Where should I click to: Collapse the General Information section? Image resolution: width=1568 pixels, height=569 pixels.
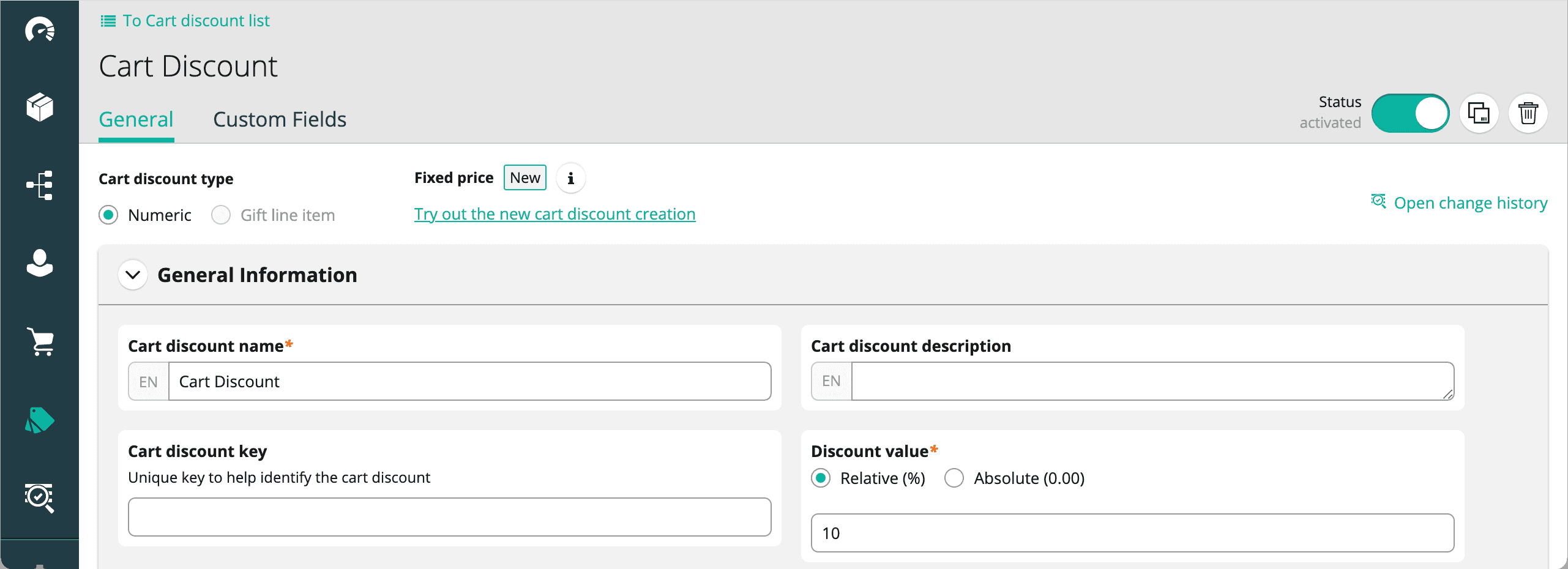pos(133,275)
